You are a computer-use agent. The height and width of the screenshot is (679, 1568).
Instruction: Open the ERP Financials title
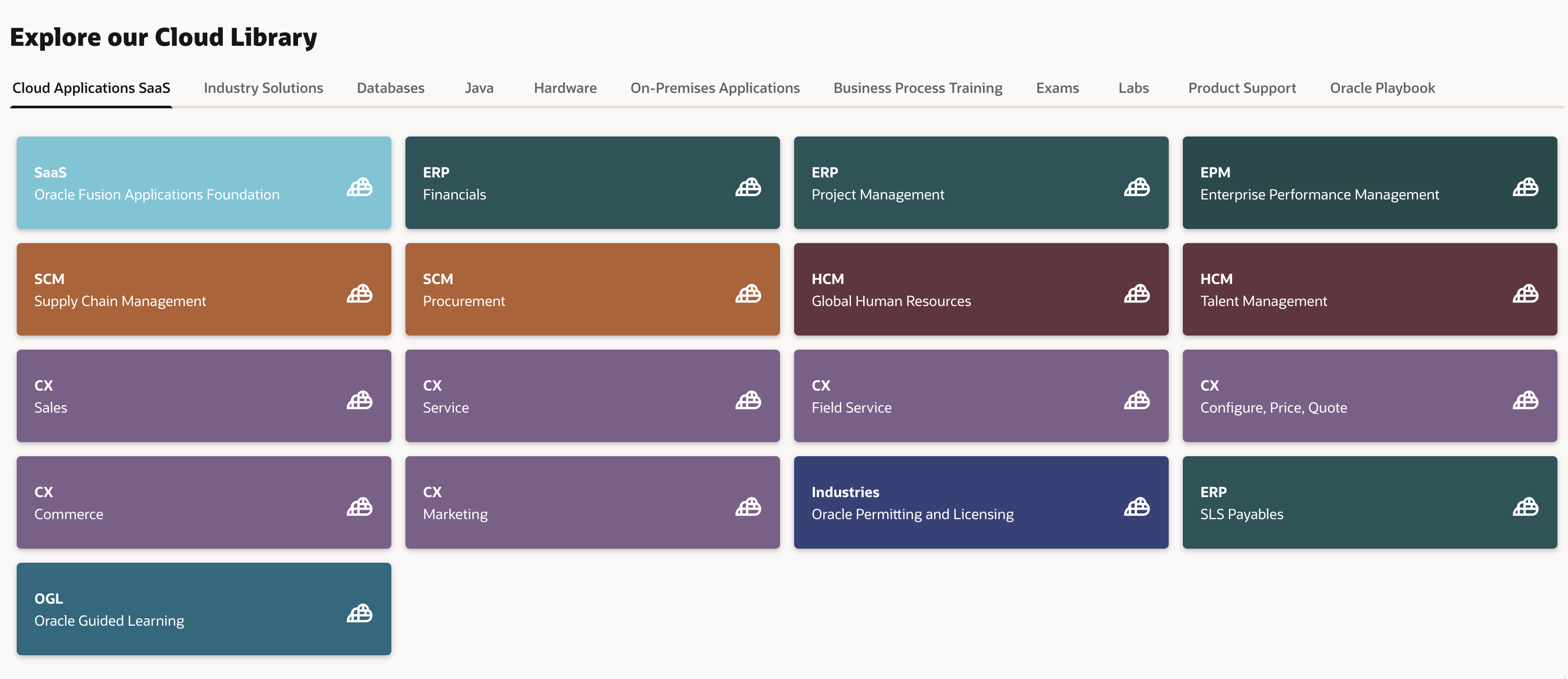(x=454, y=195)
